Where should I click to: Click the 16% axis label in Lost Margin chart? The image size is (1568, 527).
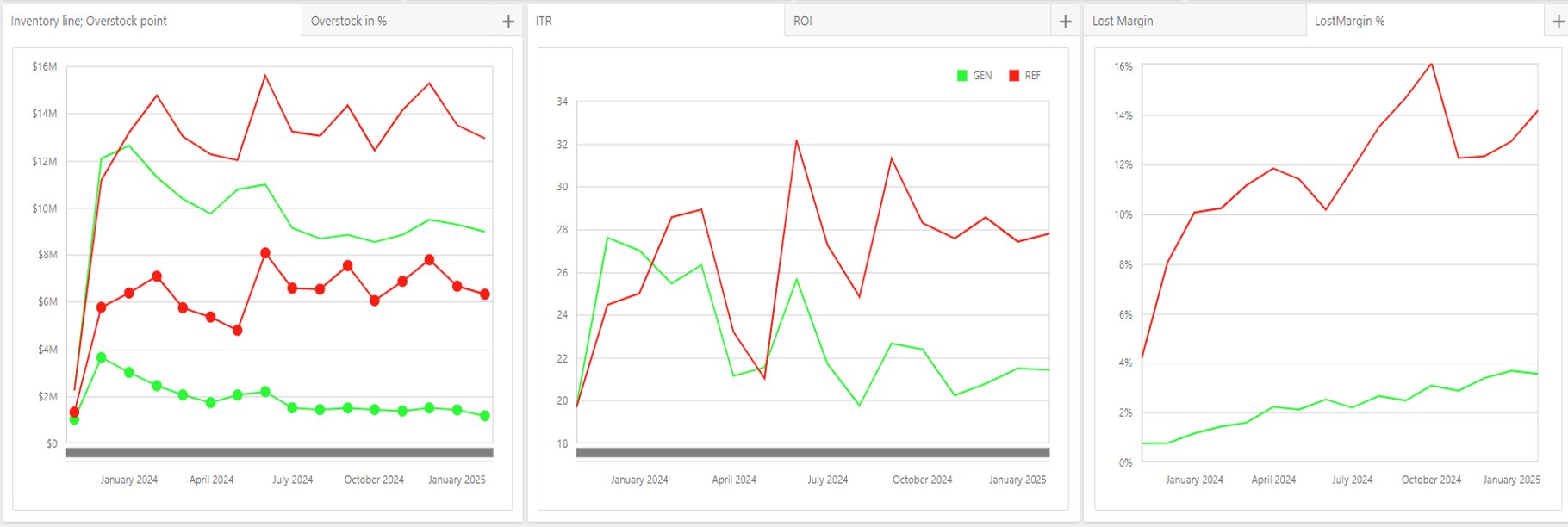coord(1123,66)
